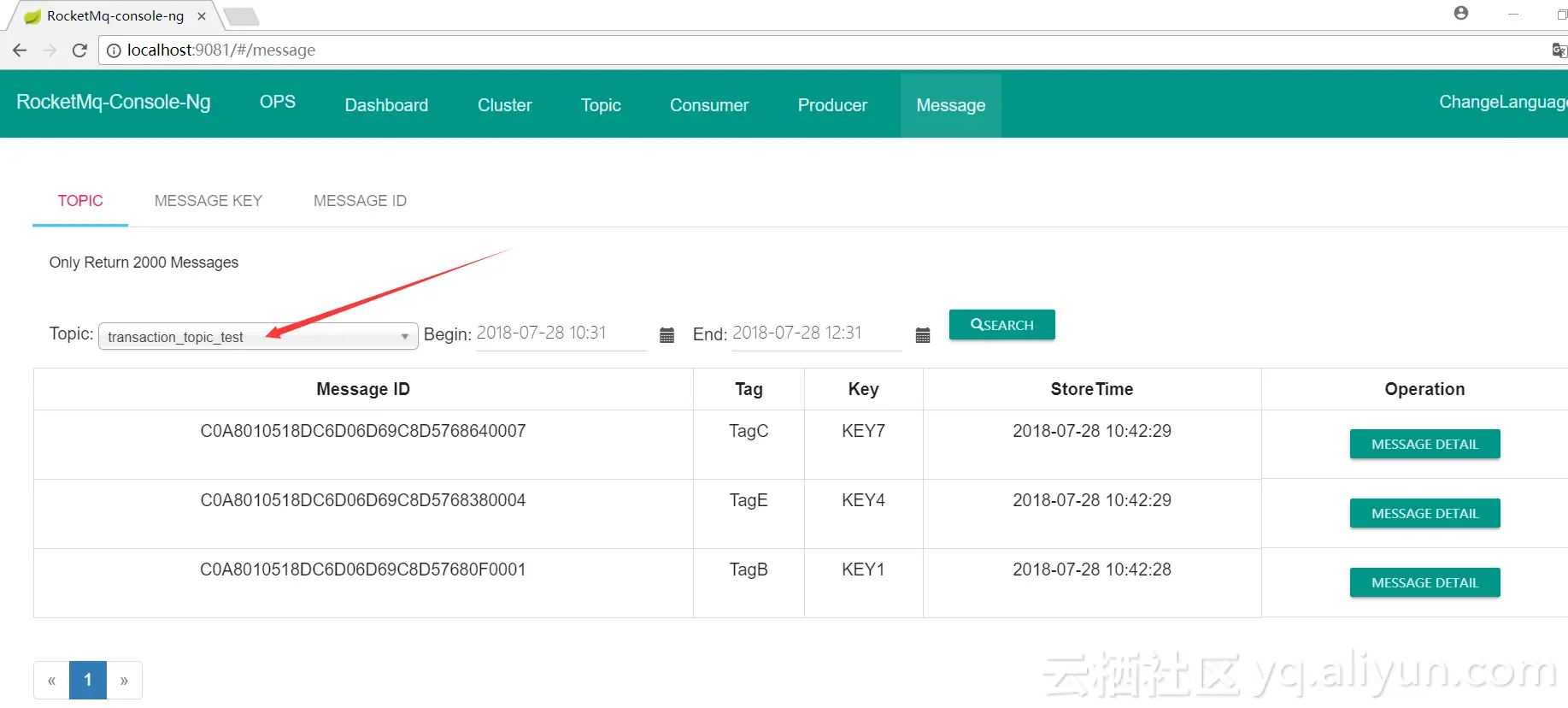Open the Chrome profile avatar icon
Image resolution: width=1568 pixels, height=708 pixels.
1461,13
